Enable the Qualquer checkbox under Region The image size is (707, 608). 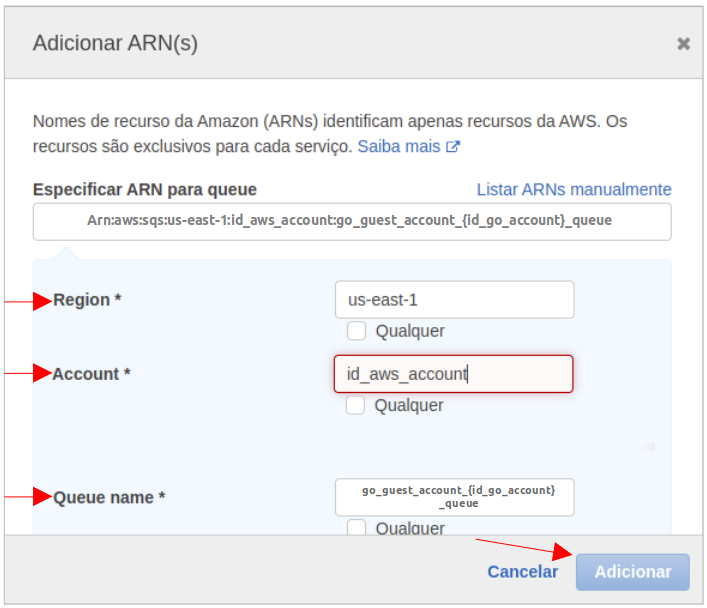(356, 331)
